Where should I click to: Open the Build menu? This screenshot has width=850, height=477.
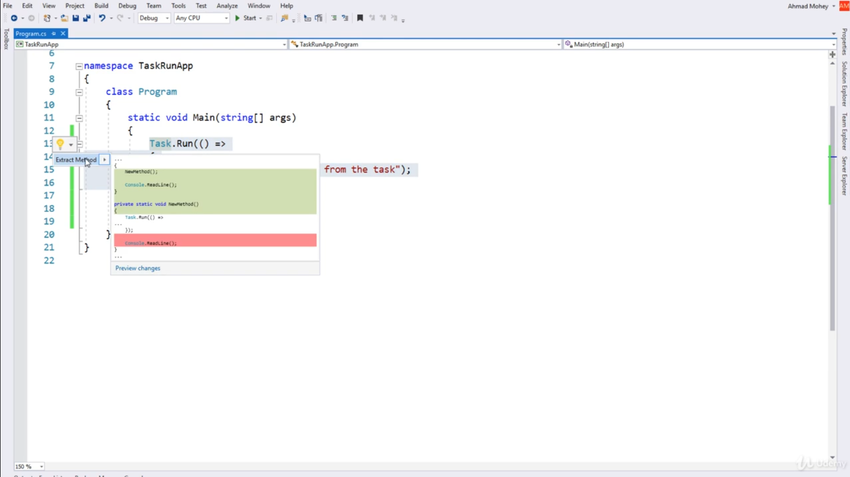pyautogui.click(x=101, y=5)
